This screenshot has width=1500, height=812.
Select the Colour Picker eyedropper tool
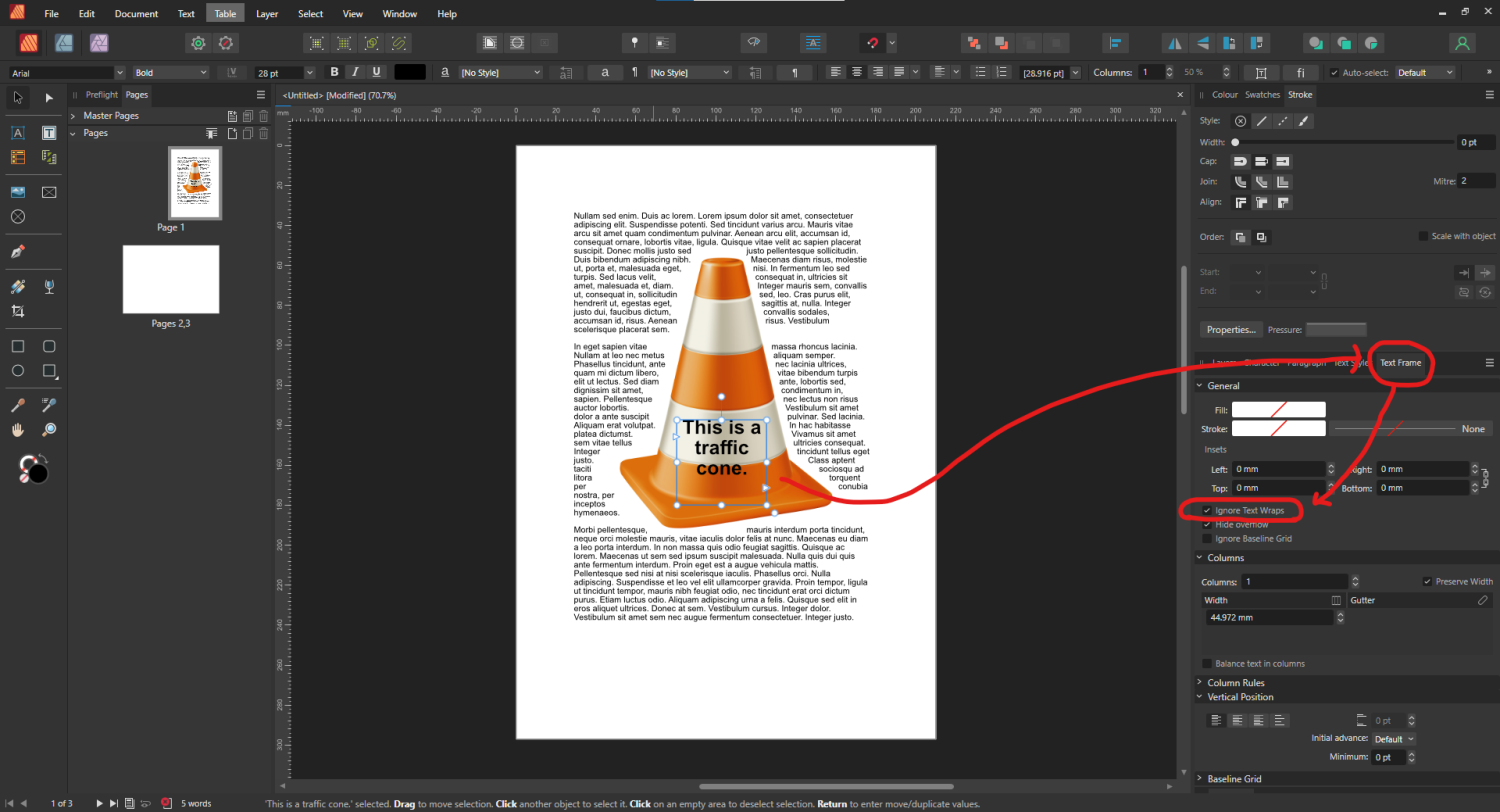(x=17, y=404)
